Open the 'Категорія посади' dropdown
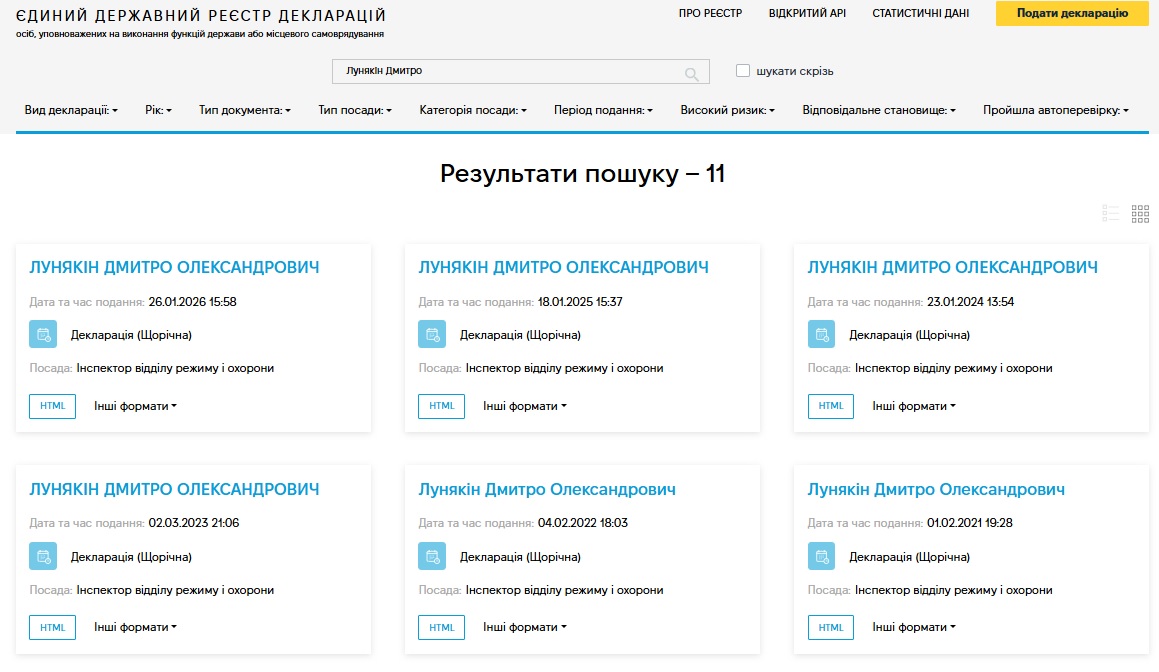Image resolution: width=1159 pixels, height=672 pixels. point(473,110)
